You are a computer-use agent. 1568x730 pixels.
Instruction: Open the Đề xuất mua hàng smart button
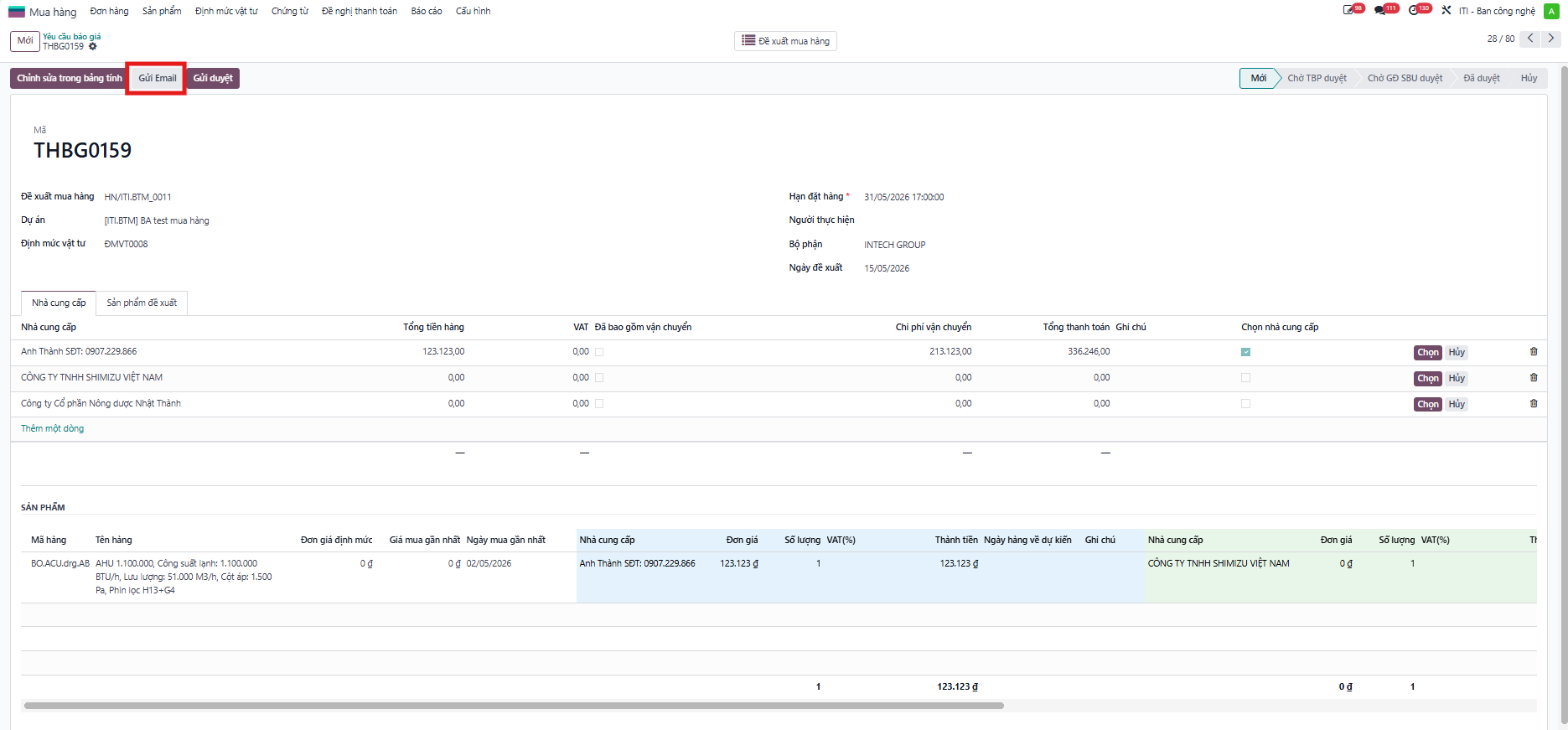pos(785,41)
